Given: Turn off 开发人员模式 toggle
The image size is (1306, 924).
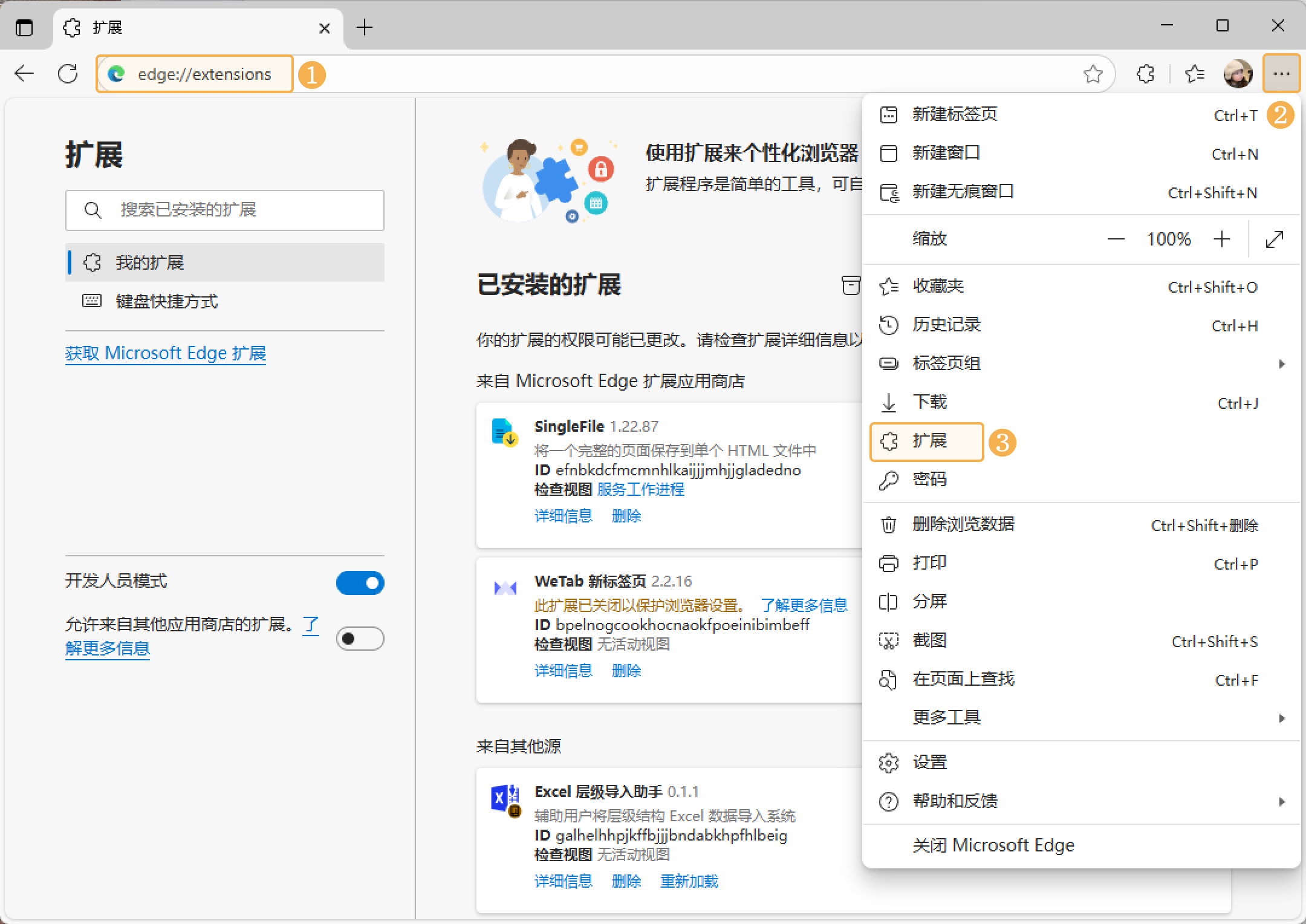Looking at the screenshot, I should [360, 583].
